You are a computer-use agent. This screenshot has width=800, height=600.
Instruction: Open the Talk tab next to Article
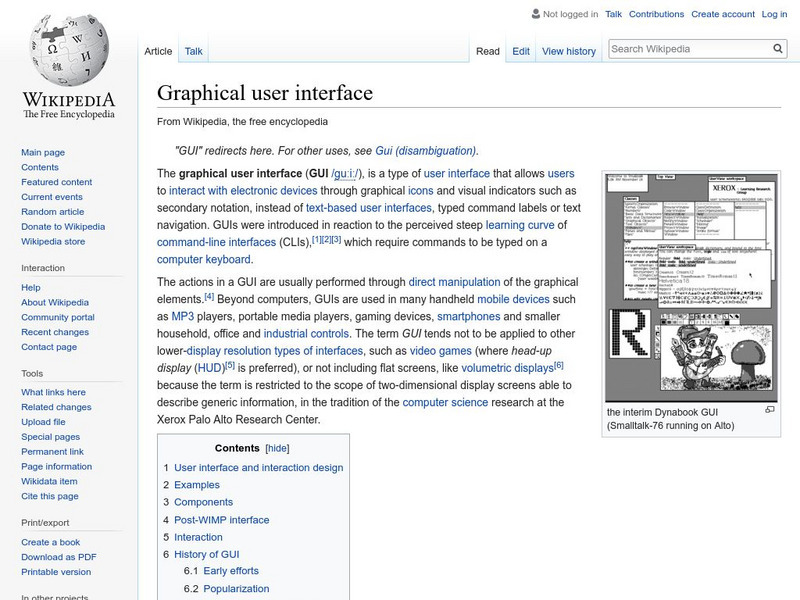(x=193, y=51)
